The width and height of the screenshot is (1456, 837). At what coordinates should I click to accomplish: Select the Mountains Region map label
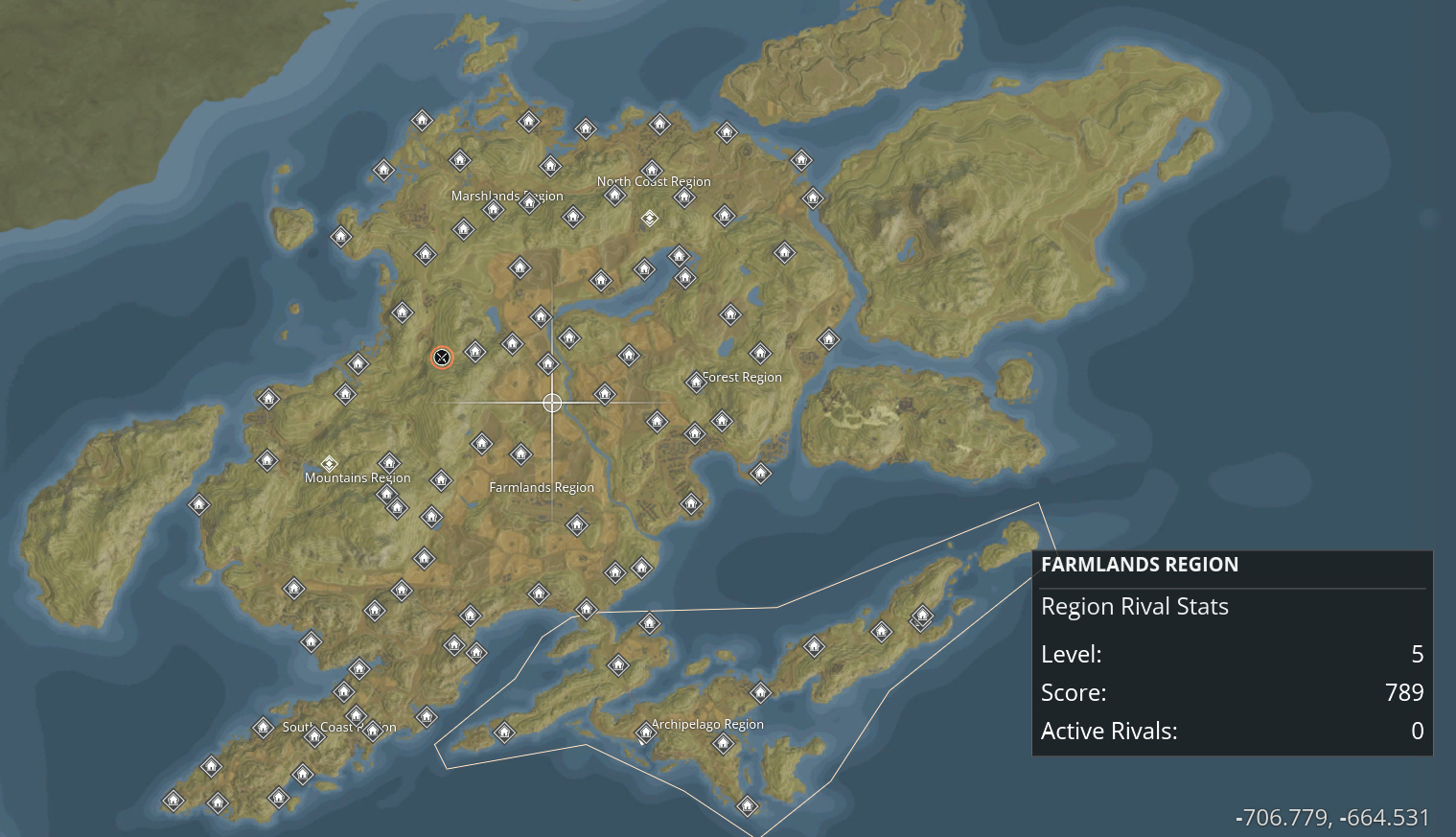click(x=358, y=477)
